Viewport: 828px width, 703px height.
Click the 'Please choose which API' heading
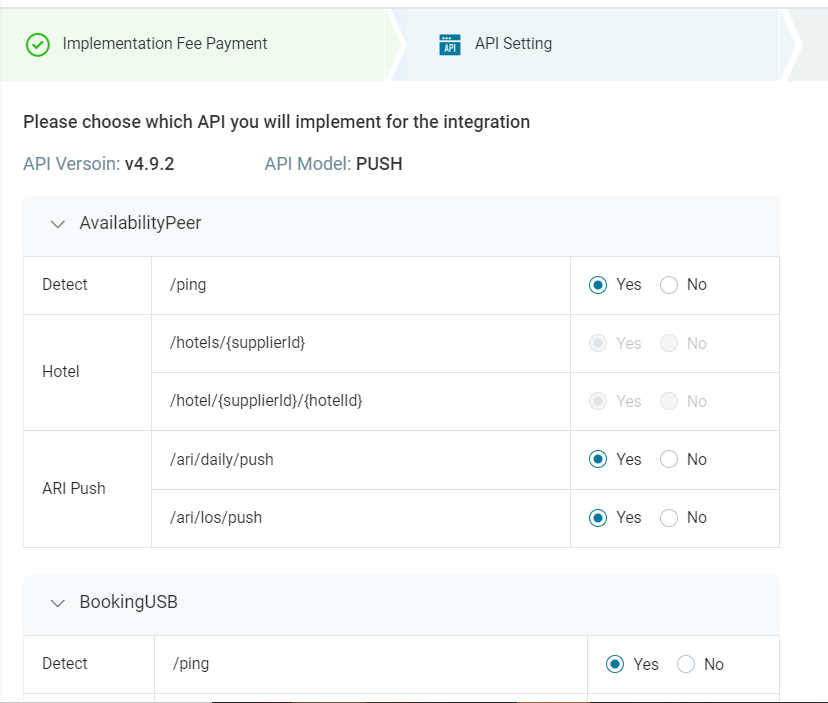[276, 121]
